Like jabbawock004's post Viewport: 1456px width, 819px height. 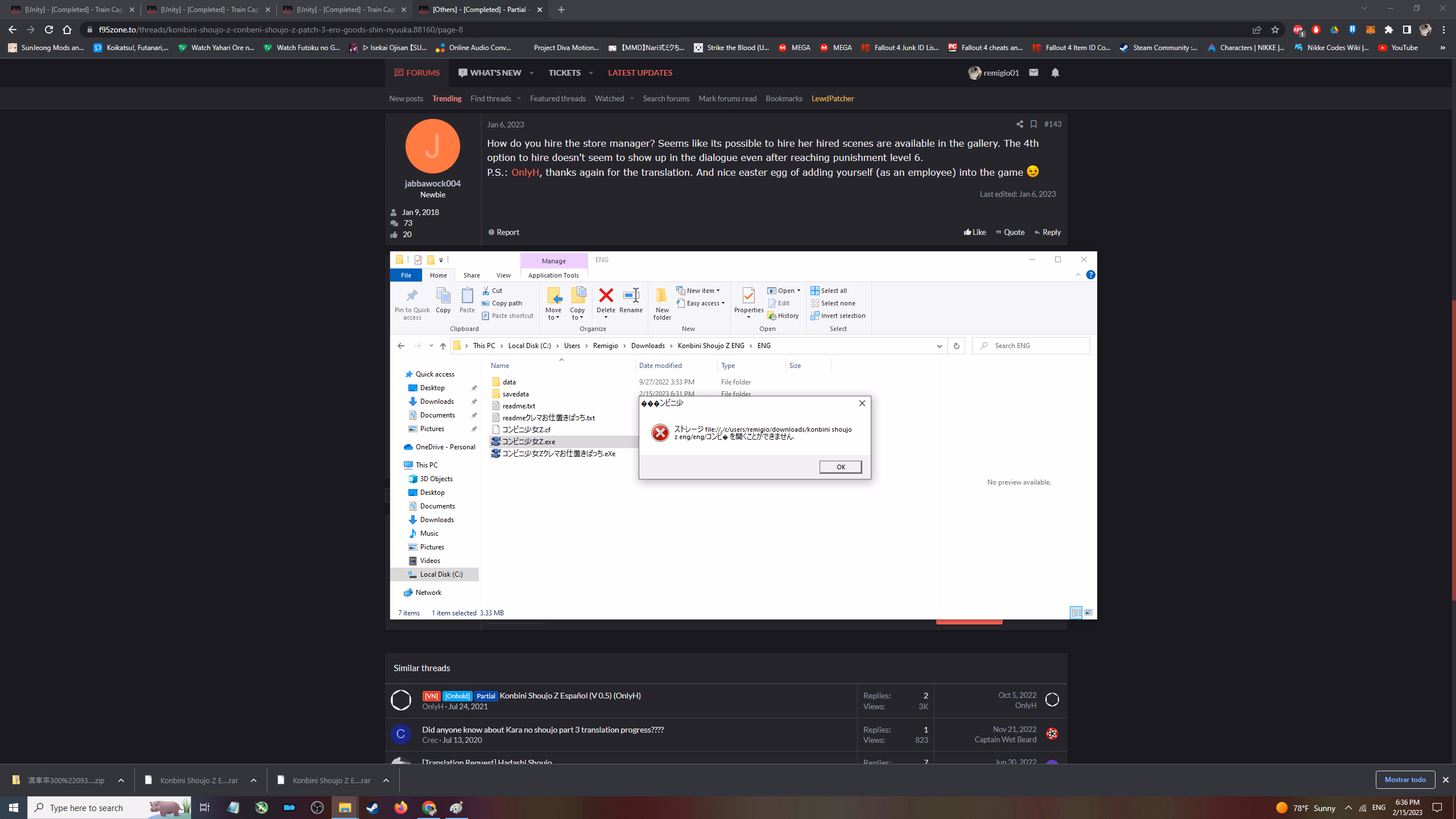tap(975, 232)
